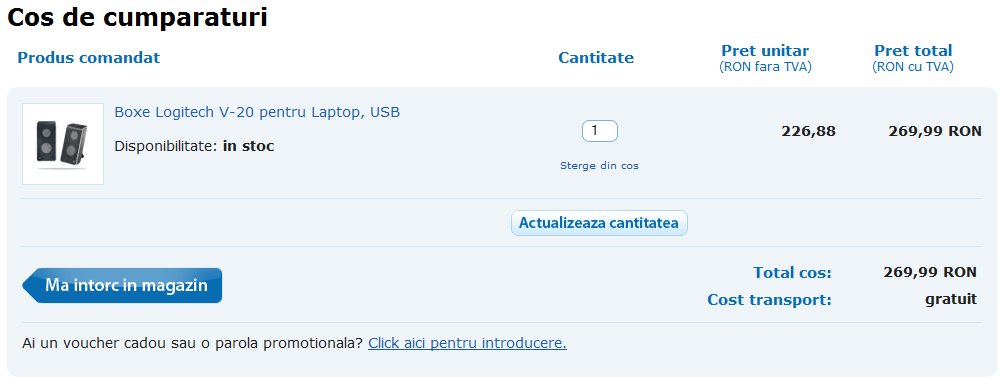Select the Pret unitar column header
This screenshot has width=1005, height=389.
pyautogui.click(x=765, y=51)
